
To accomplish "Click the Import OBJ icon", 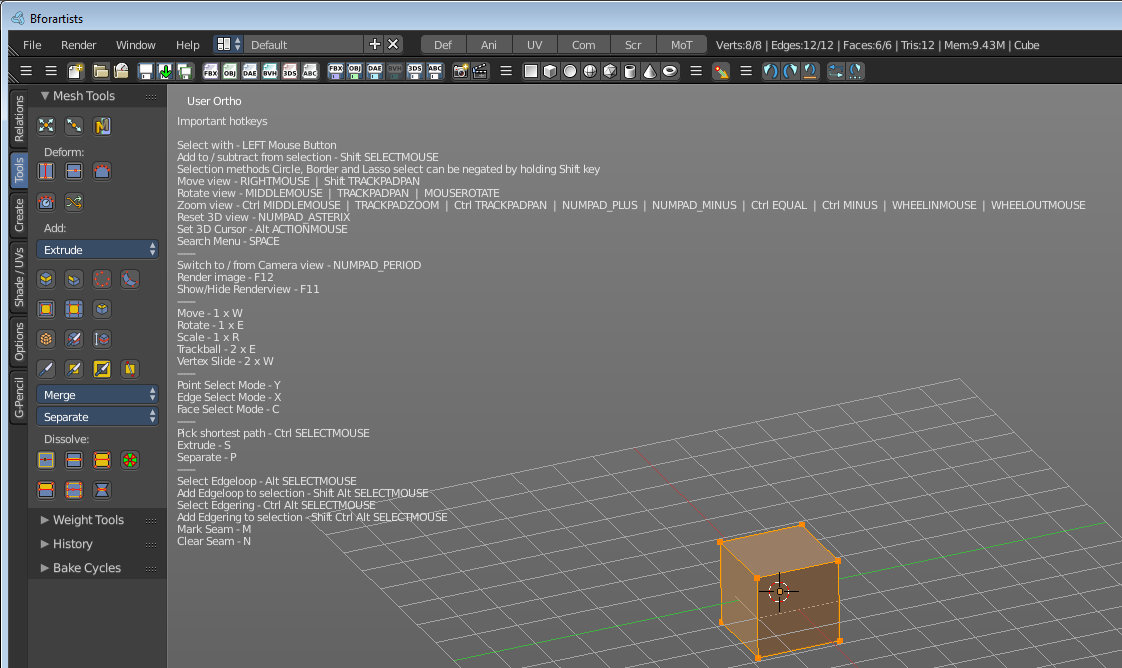I will 230,72.
